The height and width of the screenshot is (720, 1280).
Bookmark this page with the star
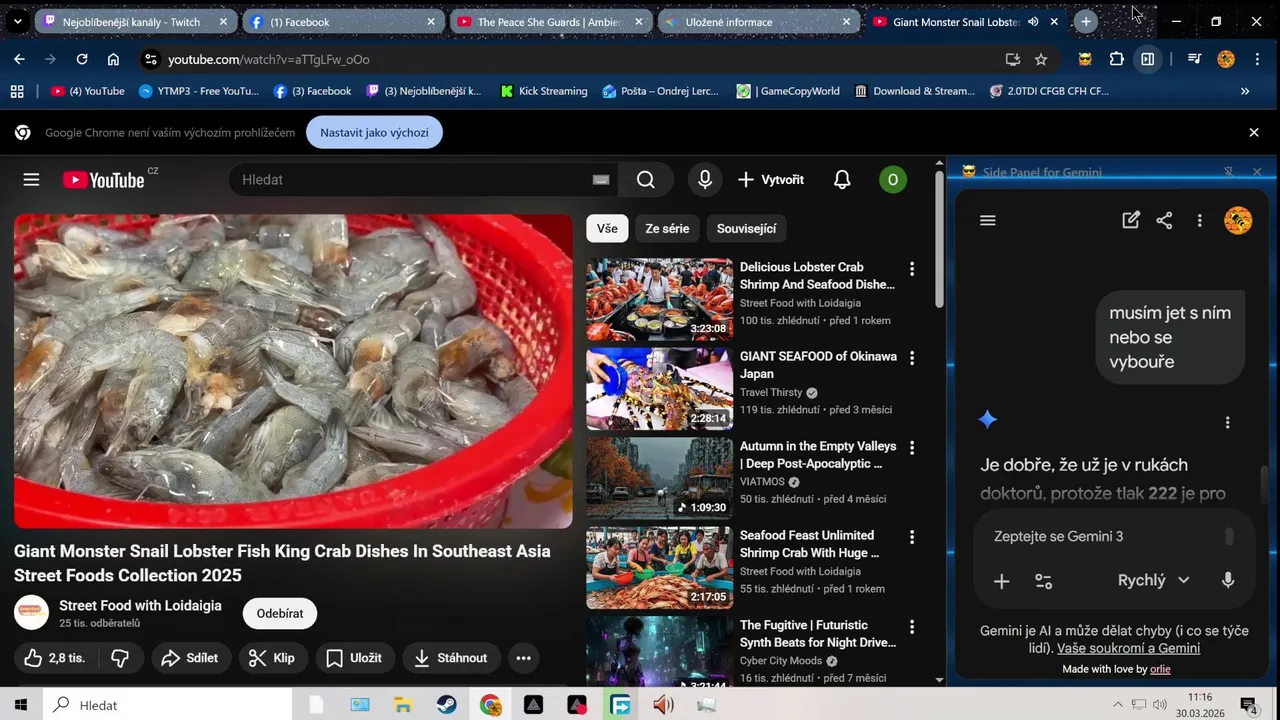tap(1041, 59)
